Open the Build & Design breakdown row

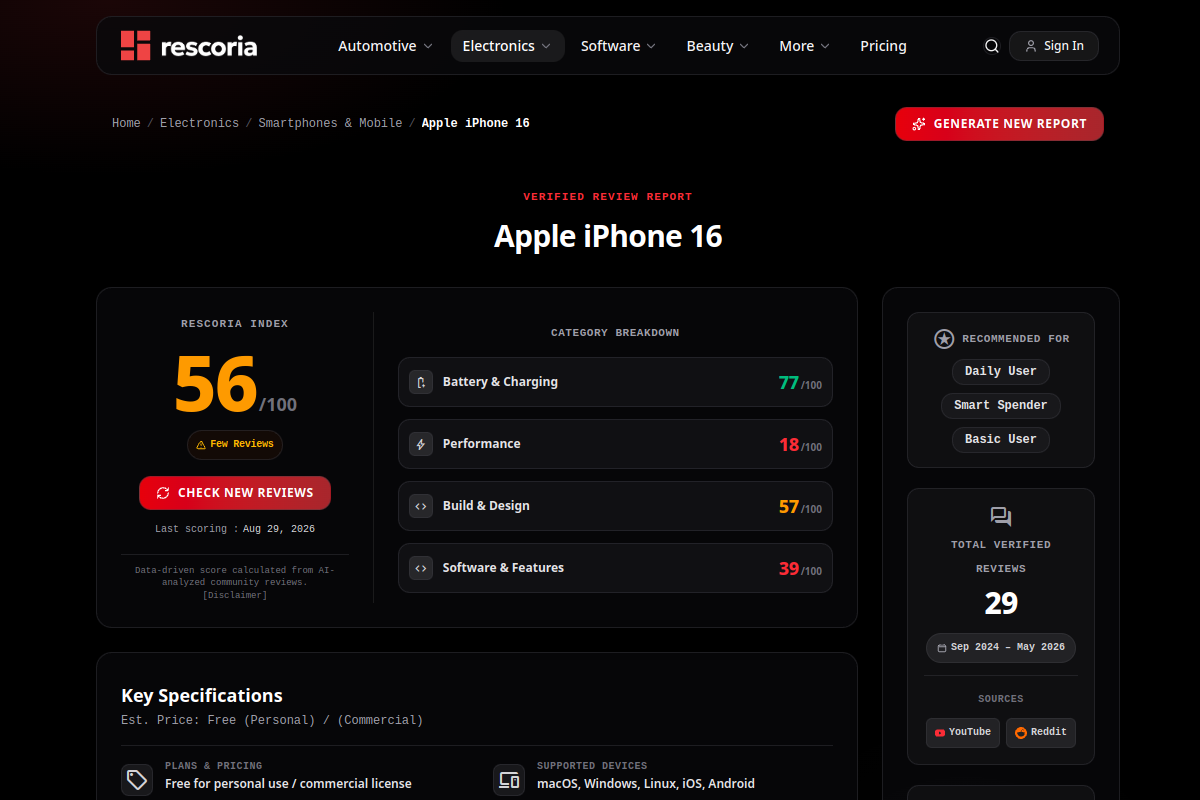coord(615,506)
